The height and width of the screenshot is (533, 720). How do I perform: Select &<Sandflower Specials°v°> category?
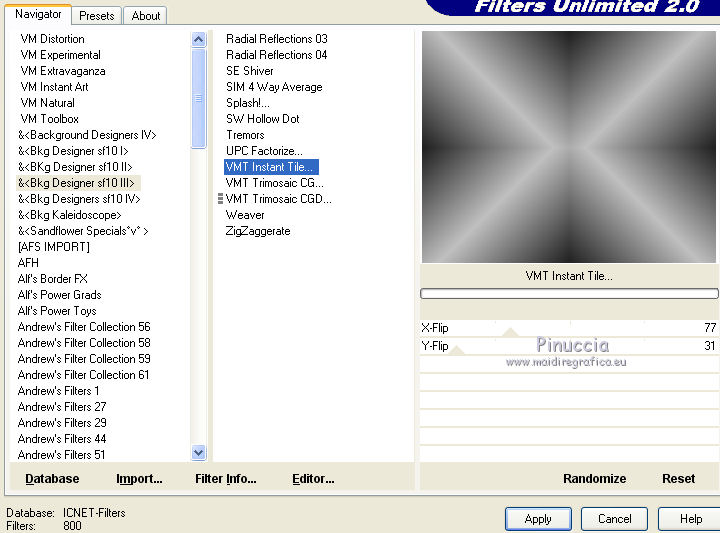point(83,231)
